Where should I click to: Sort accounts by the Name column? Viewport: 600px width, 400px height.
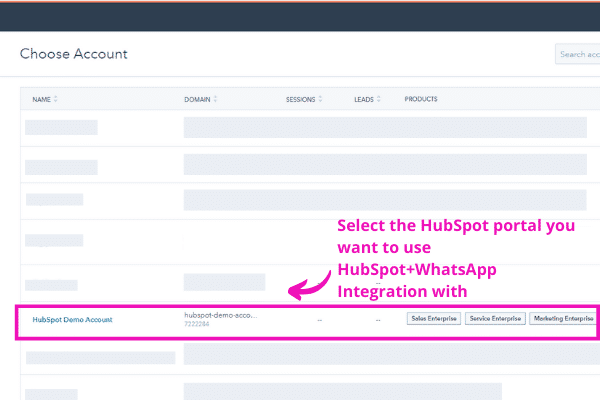(x=45, y=99)
